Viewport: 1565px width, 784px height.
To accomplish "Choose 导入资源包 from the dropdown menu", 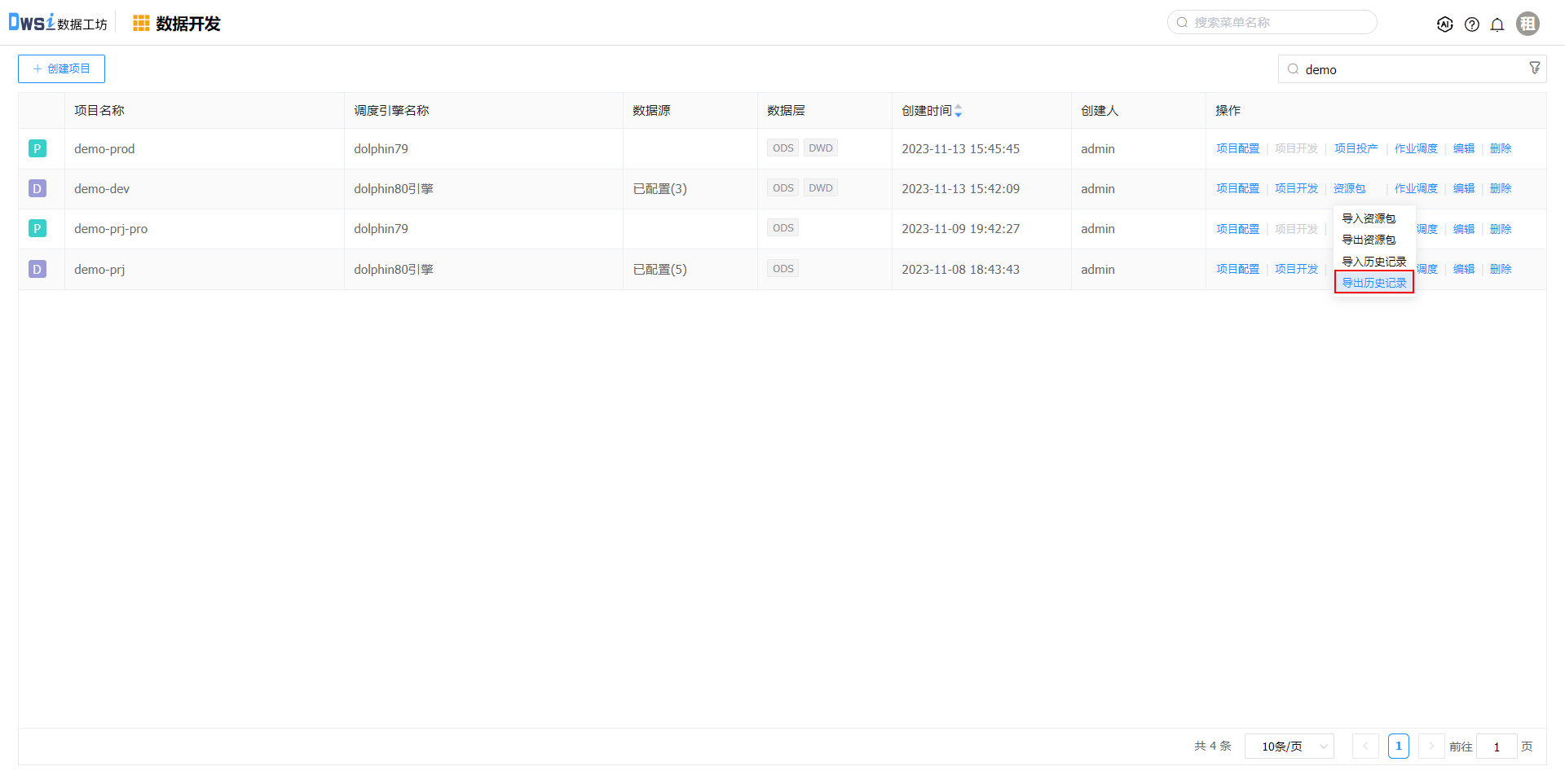I will pos(1369,218).
